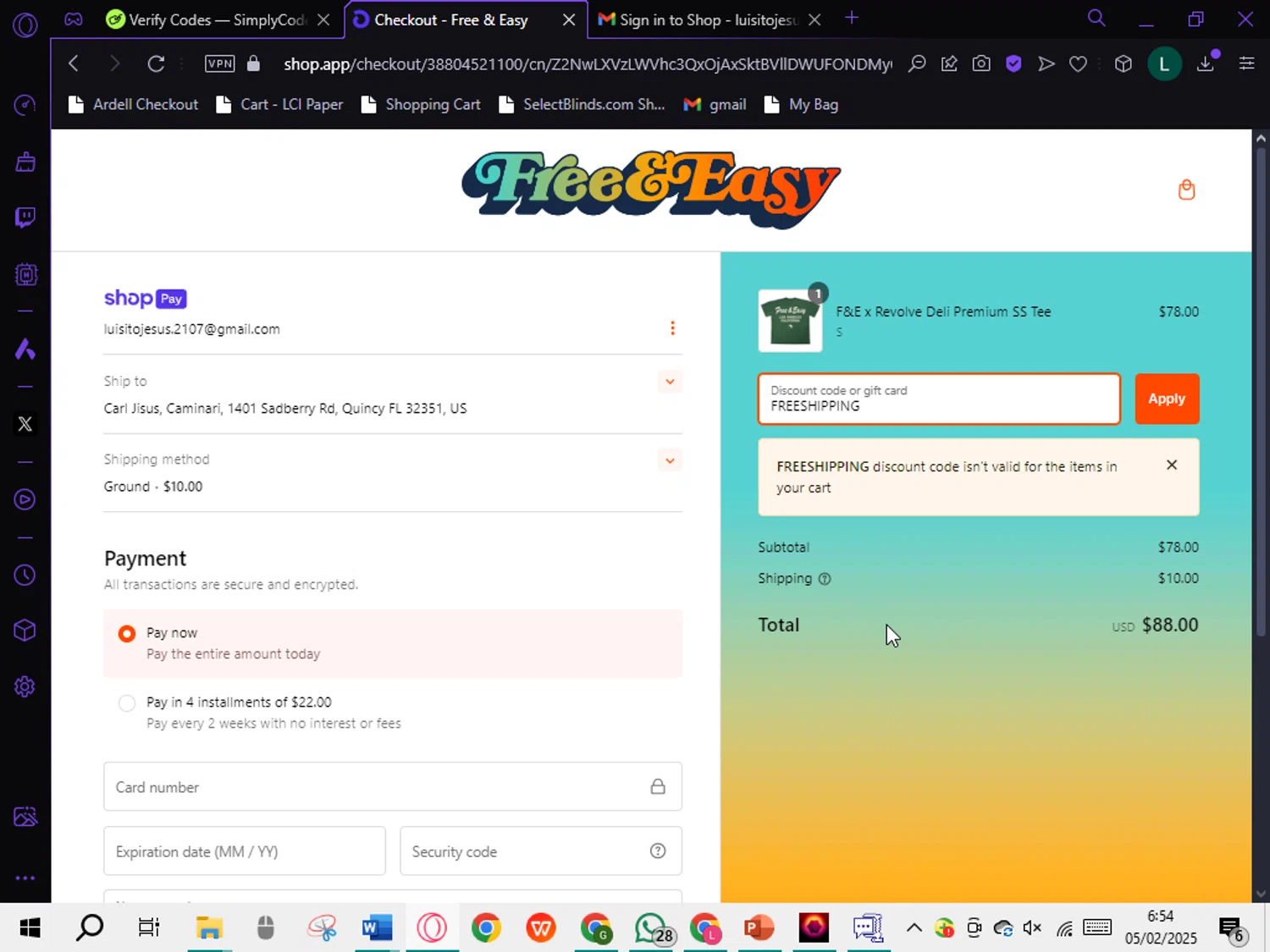Open Windows Start menu

coord(30,928)
